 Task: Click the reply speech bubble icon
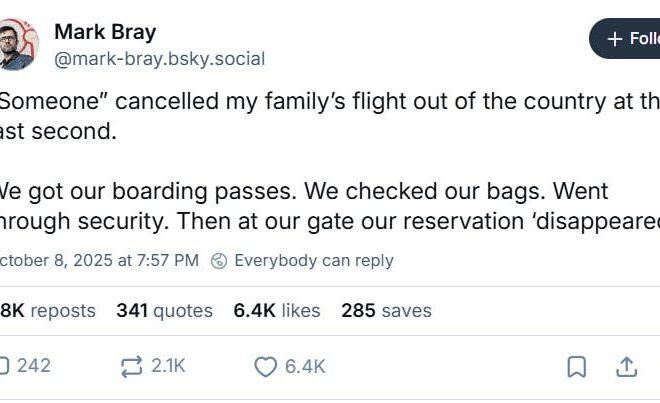coord(3,366)
